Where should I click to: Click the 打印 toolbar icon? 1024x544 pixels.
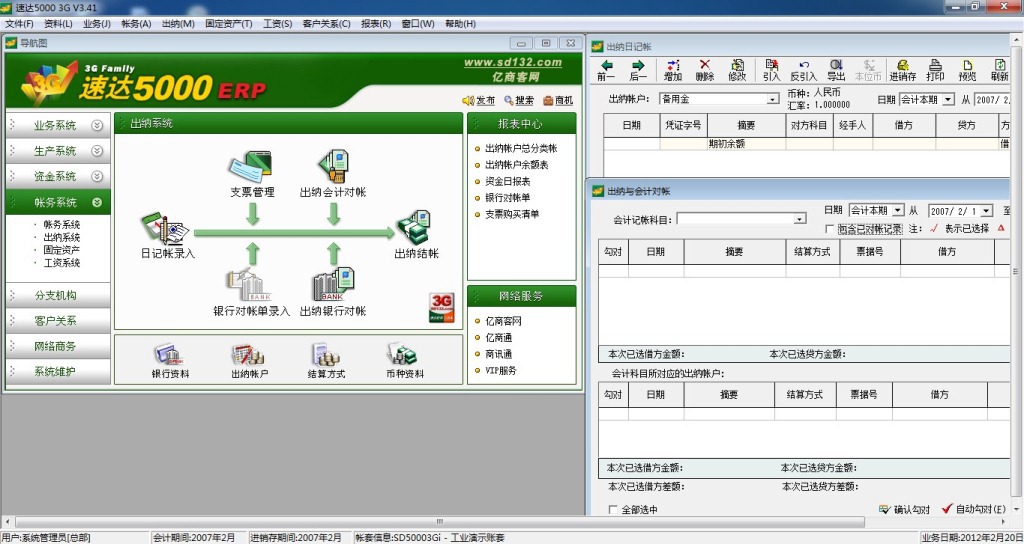(x=935, y=70)
